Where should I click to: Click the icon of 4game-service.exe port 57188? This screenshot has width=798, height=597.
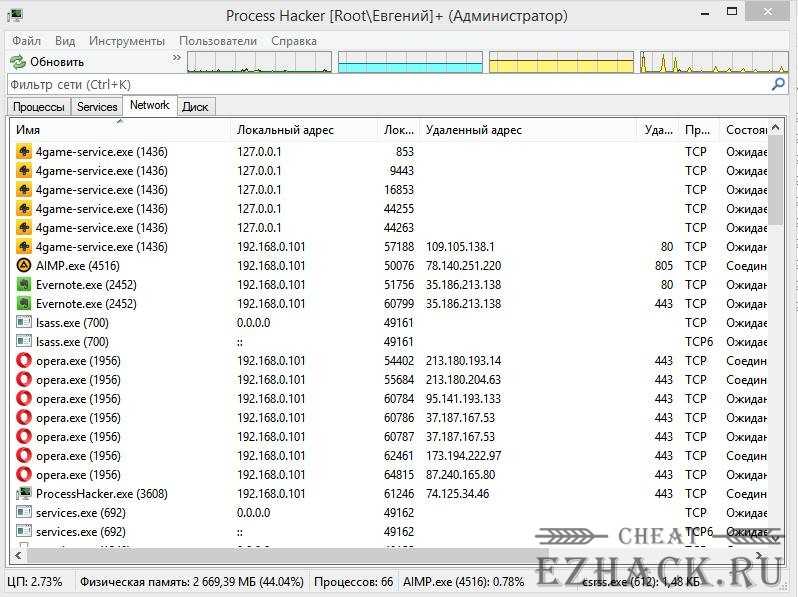[24, 247]
